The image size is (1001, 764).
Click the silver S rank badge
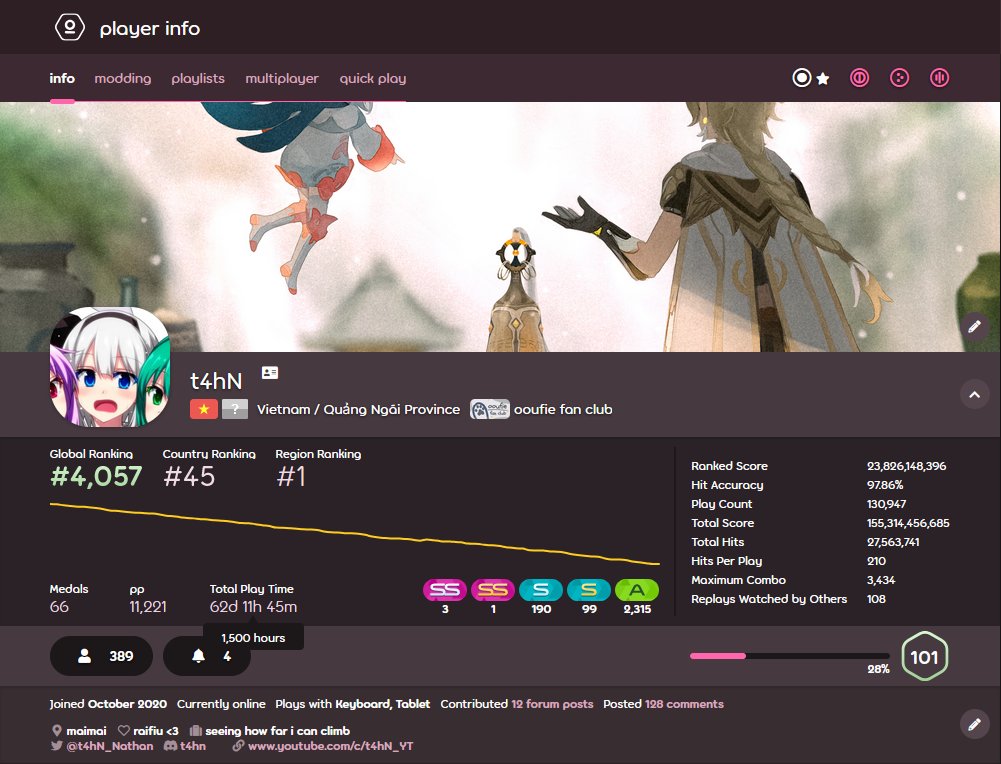pyautogui.click(x=541, y=590)
